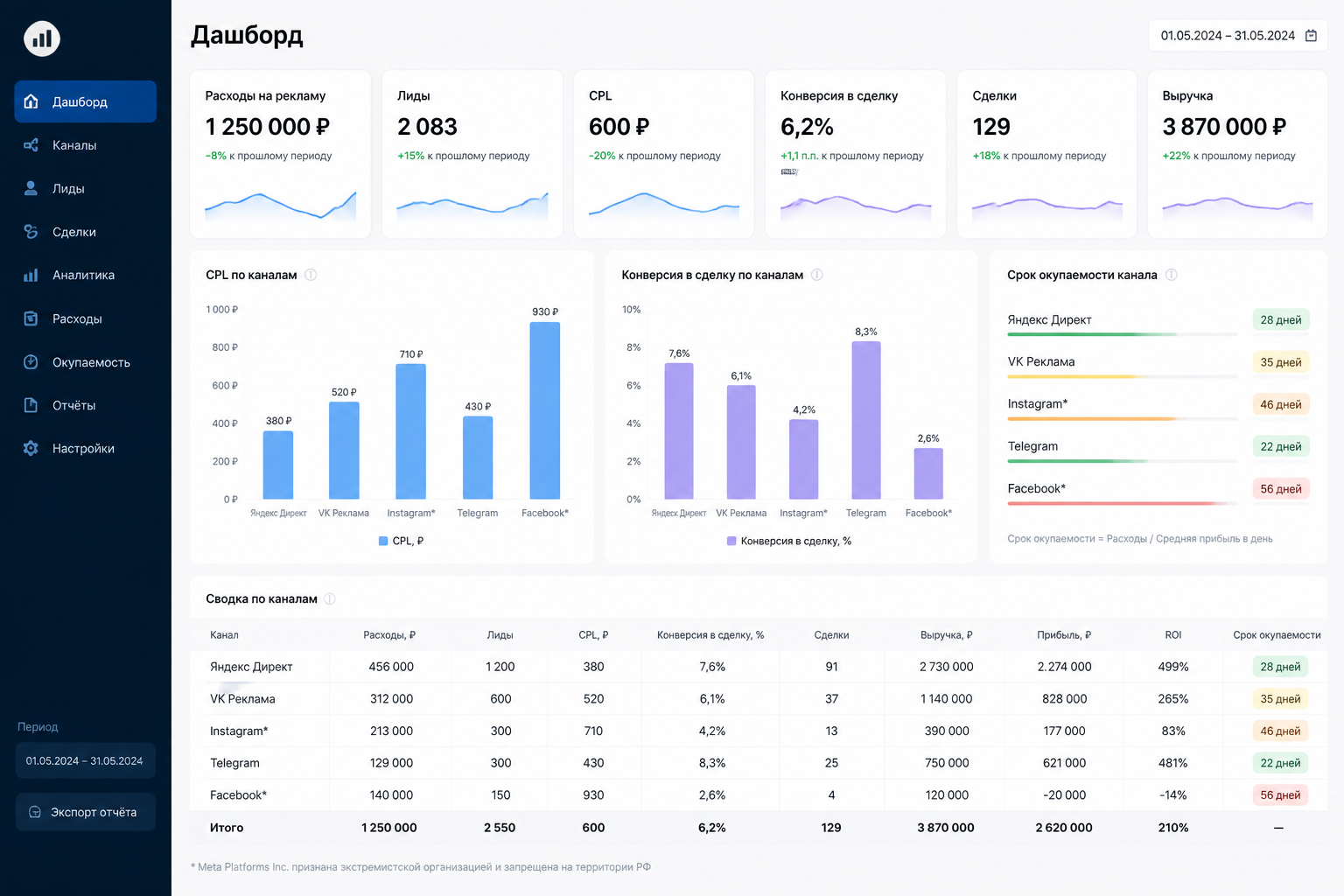Click the Отчёты document icon
This screenshot has height=896, width=1344.
tap(31, 405)
